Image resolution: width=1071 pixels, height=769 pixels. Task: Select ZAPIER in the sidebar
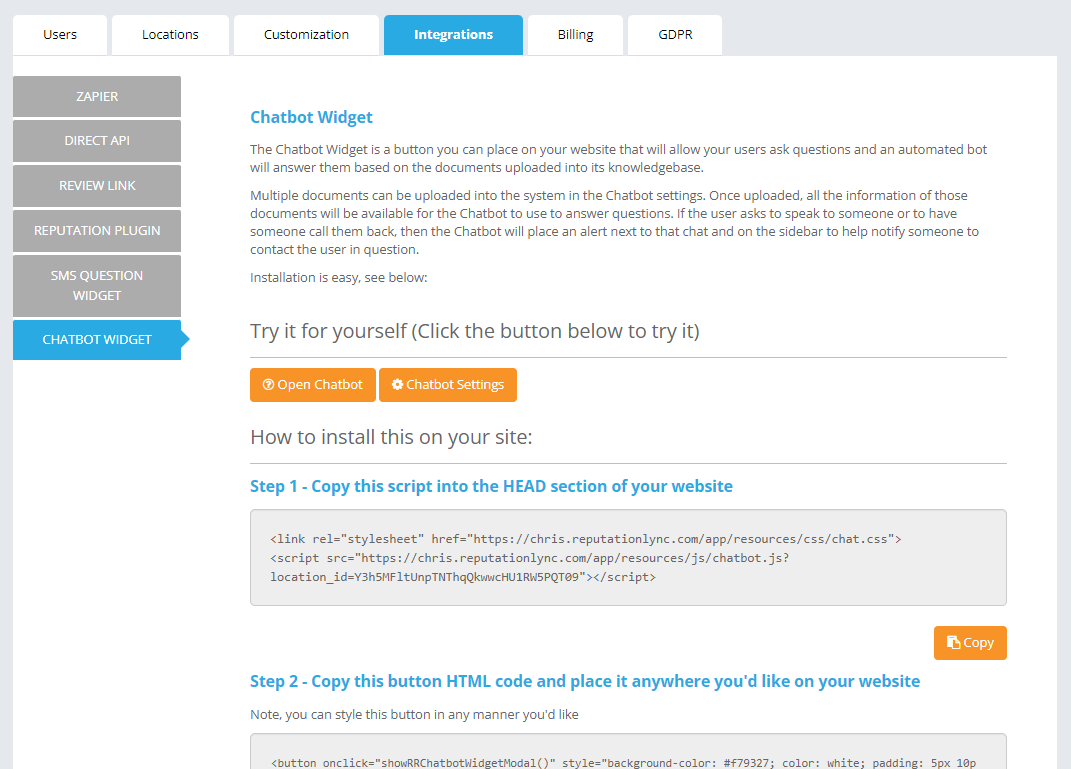click(96, 96)
